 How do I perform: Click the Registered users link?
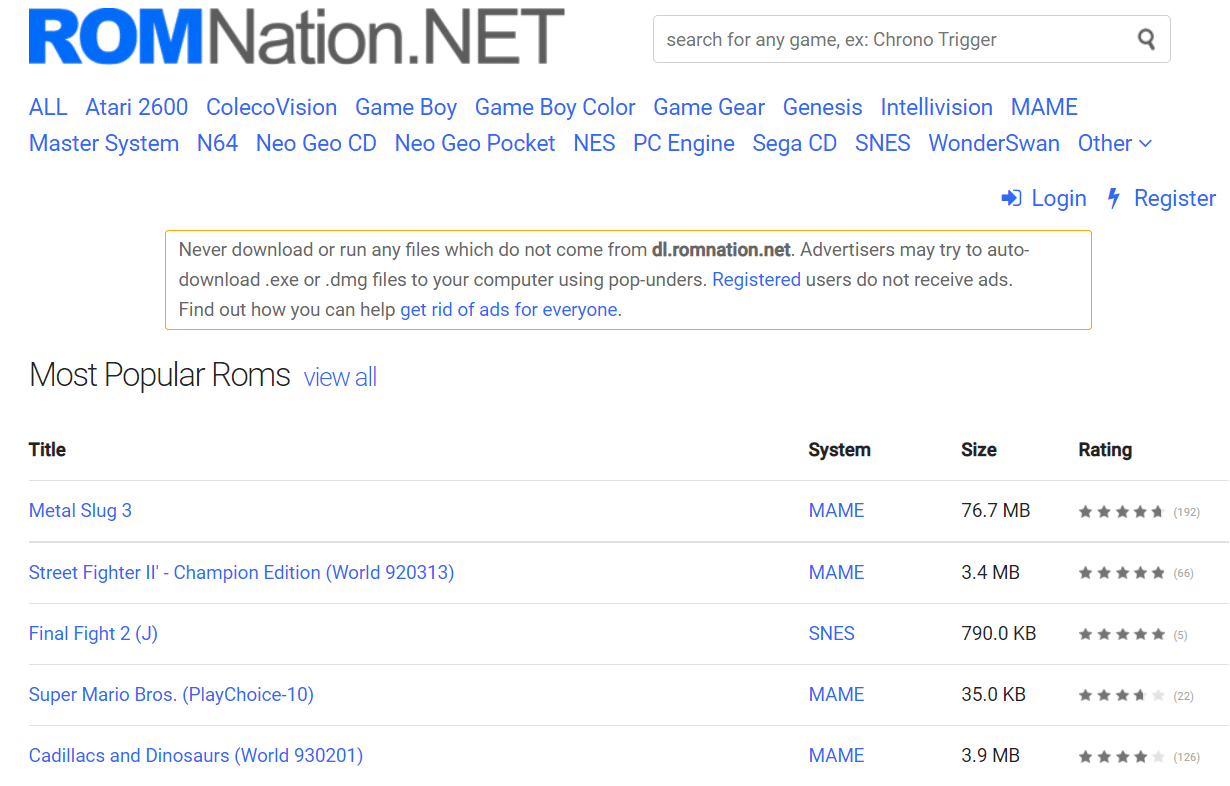(x=756, y=280)
